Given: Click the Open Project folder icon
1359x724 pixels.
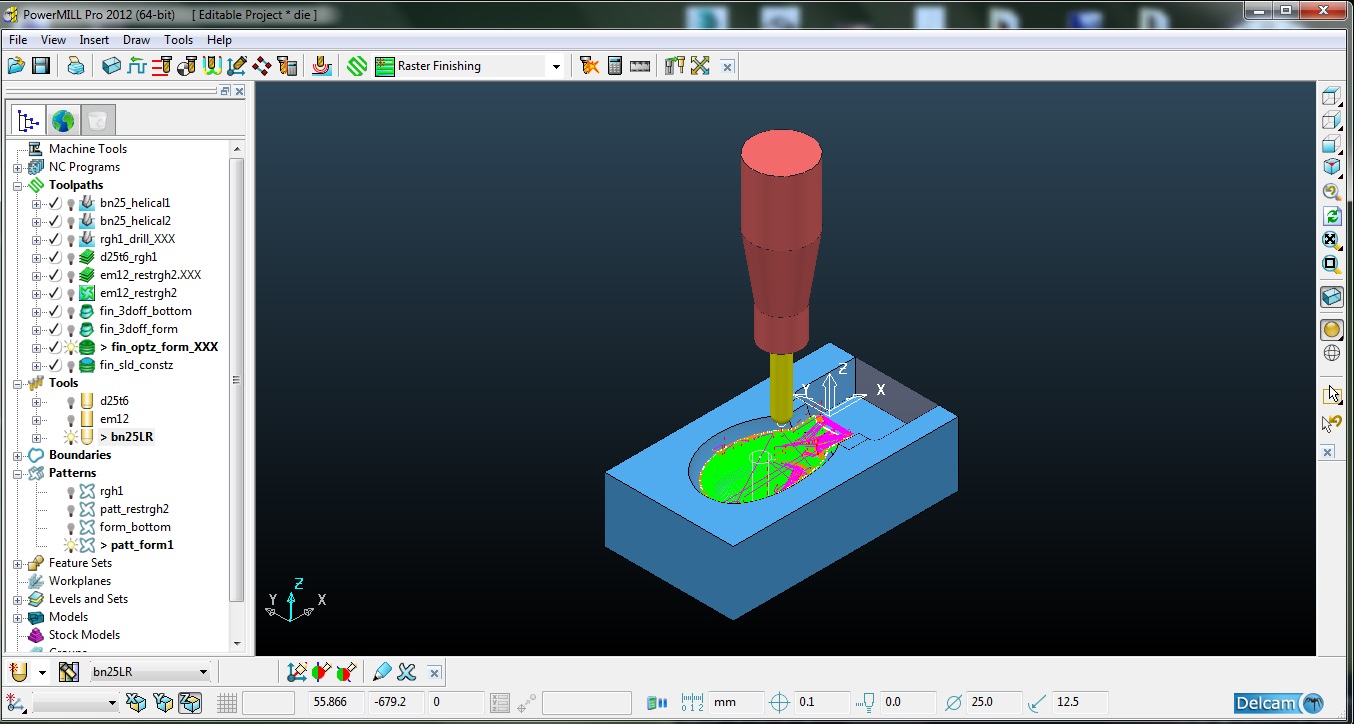Looking at the screenshot, I should click(16, 66).
